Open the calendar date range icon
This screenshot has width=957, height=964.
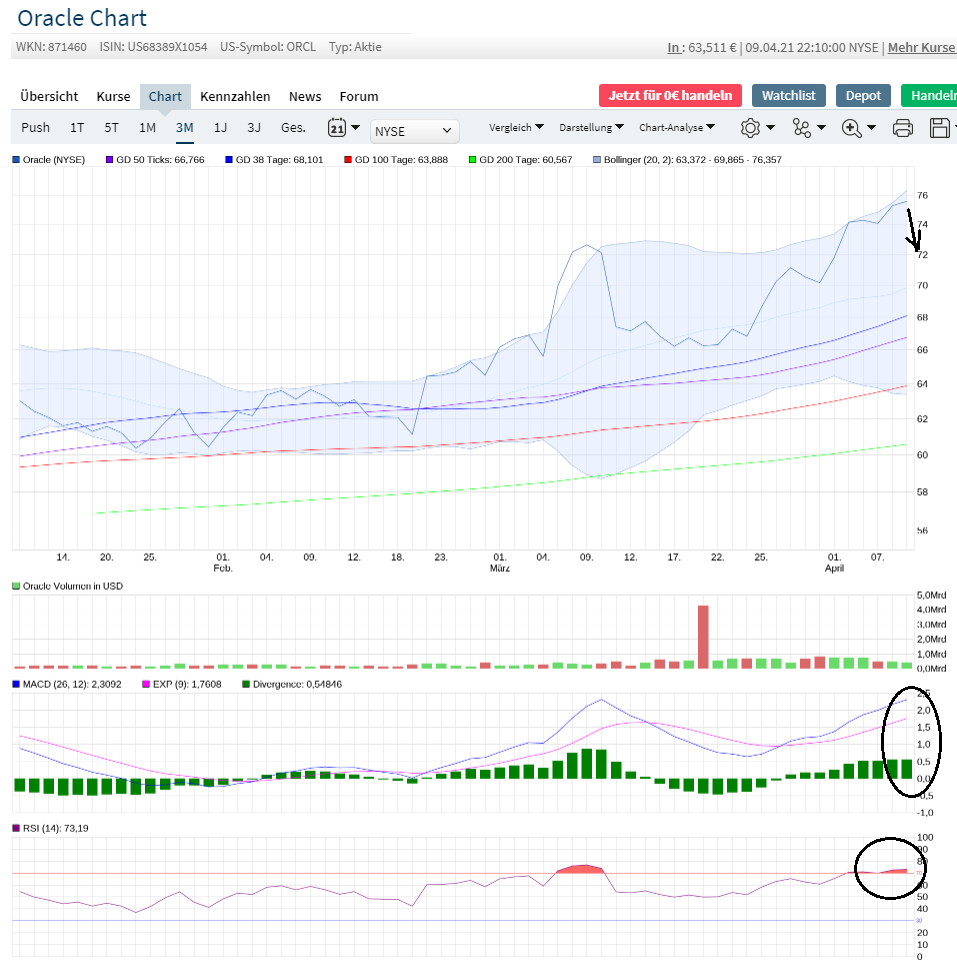click(x=337, y=128)
